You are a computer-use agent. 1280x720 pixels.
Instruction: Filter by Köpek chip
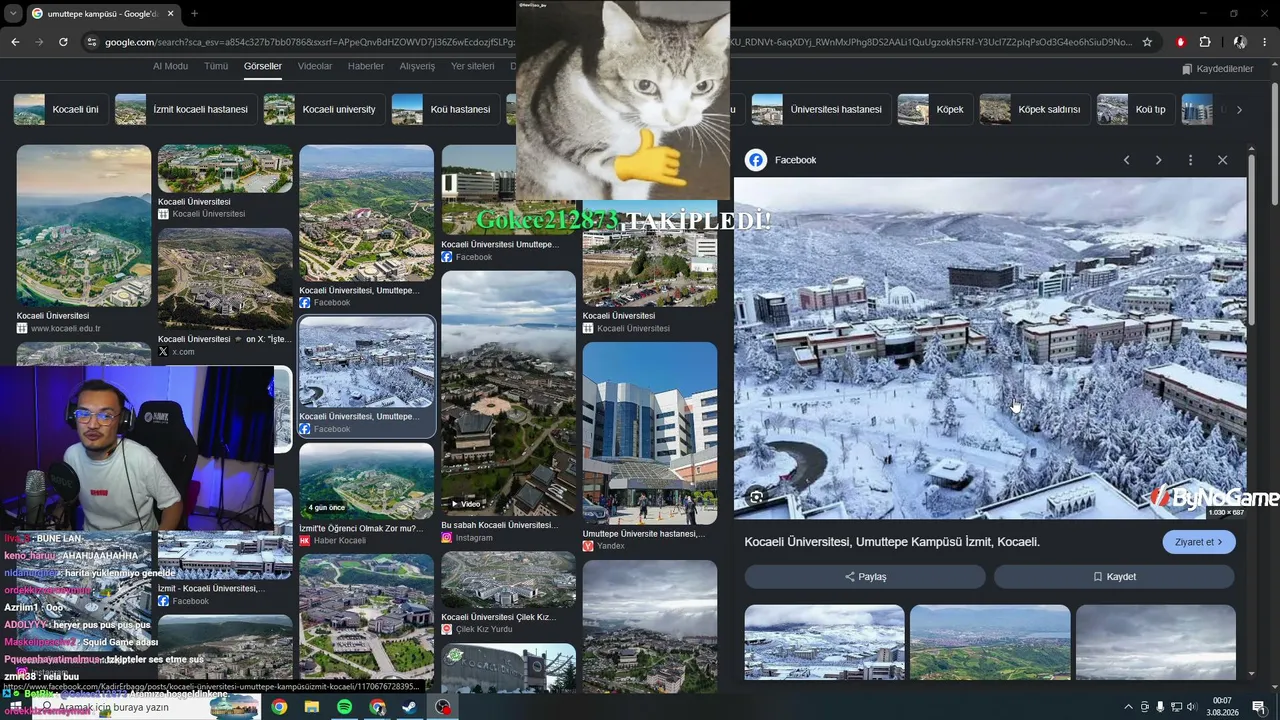(935, 109)
